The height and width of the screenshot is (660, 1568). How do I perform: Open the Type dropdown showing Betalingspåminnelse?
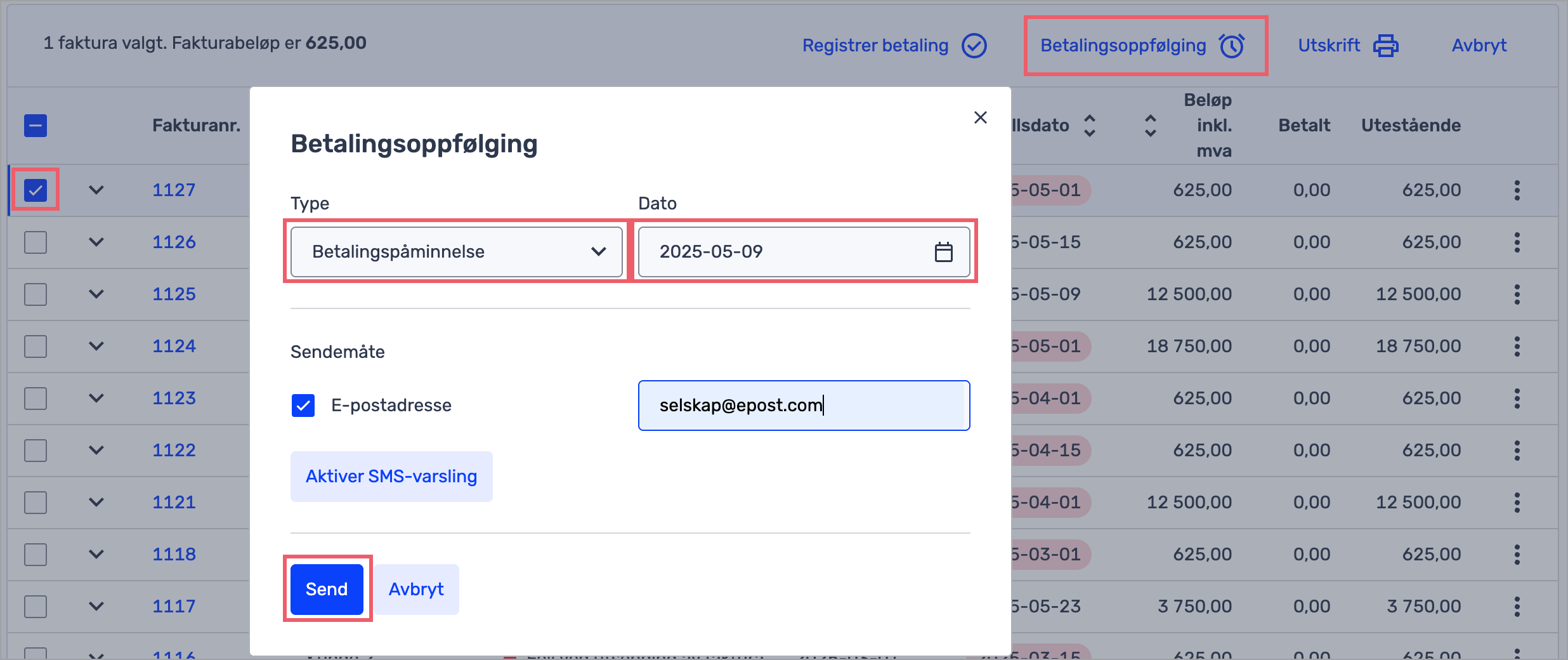click(x=456, y=252)
